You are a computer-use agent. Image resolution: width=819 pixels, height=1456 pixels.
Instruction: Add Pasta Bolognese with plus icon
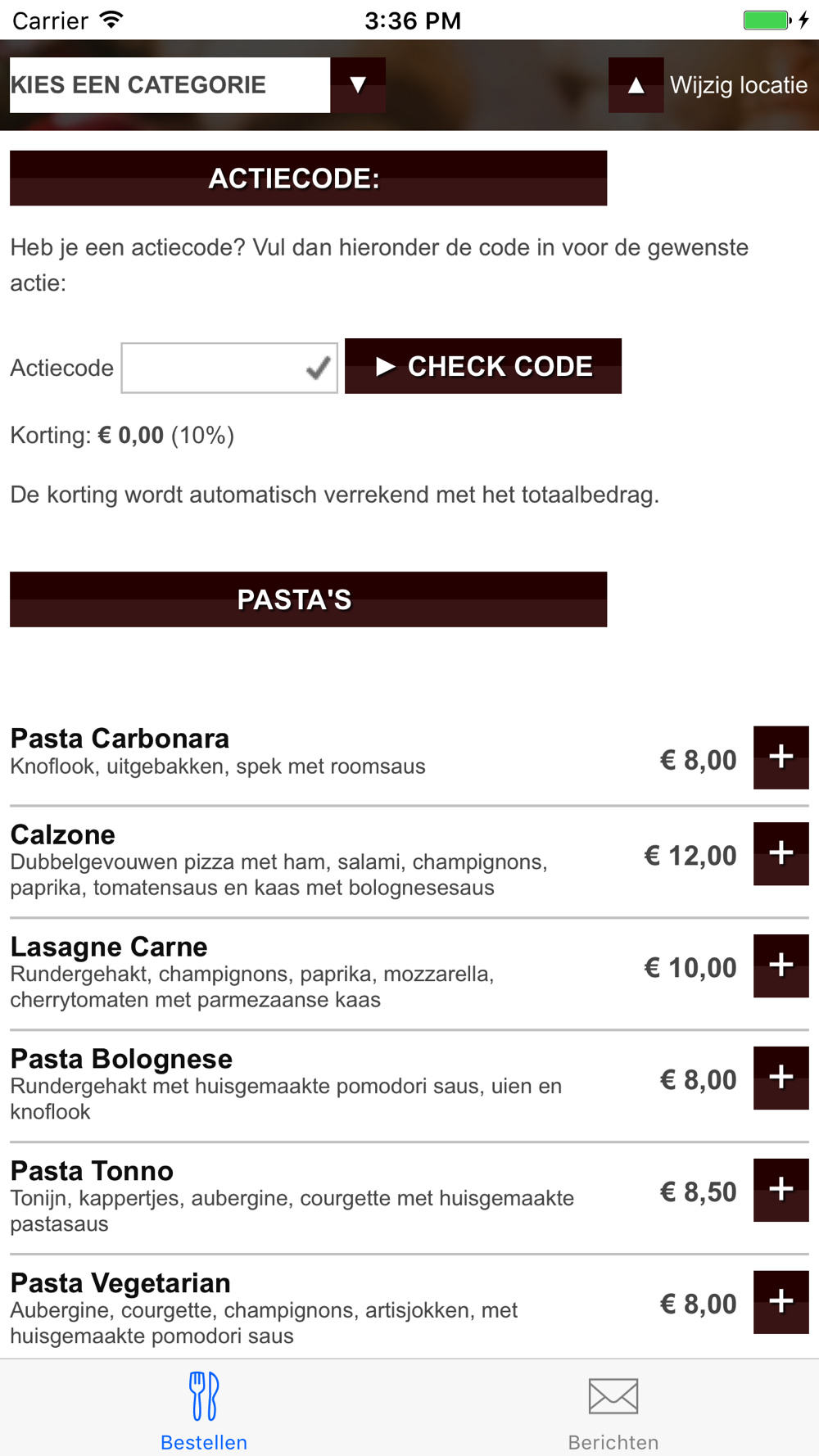[781, 1078]
